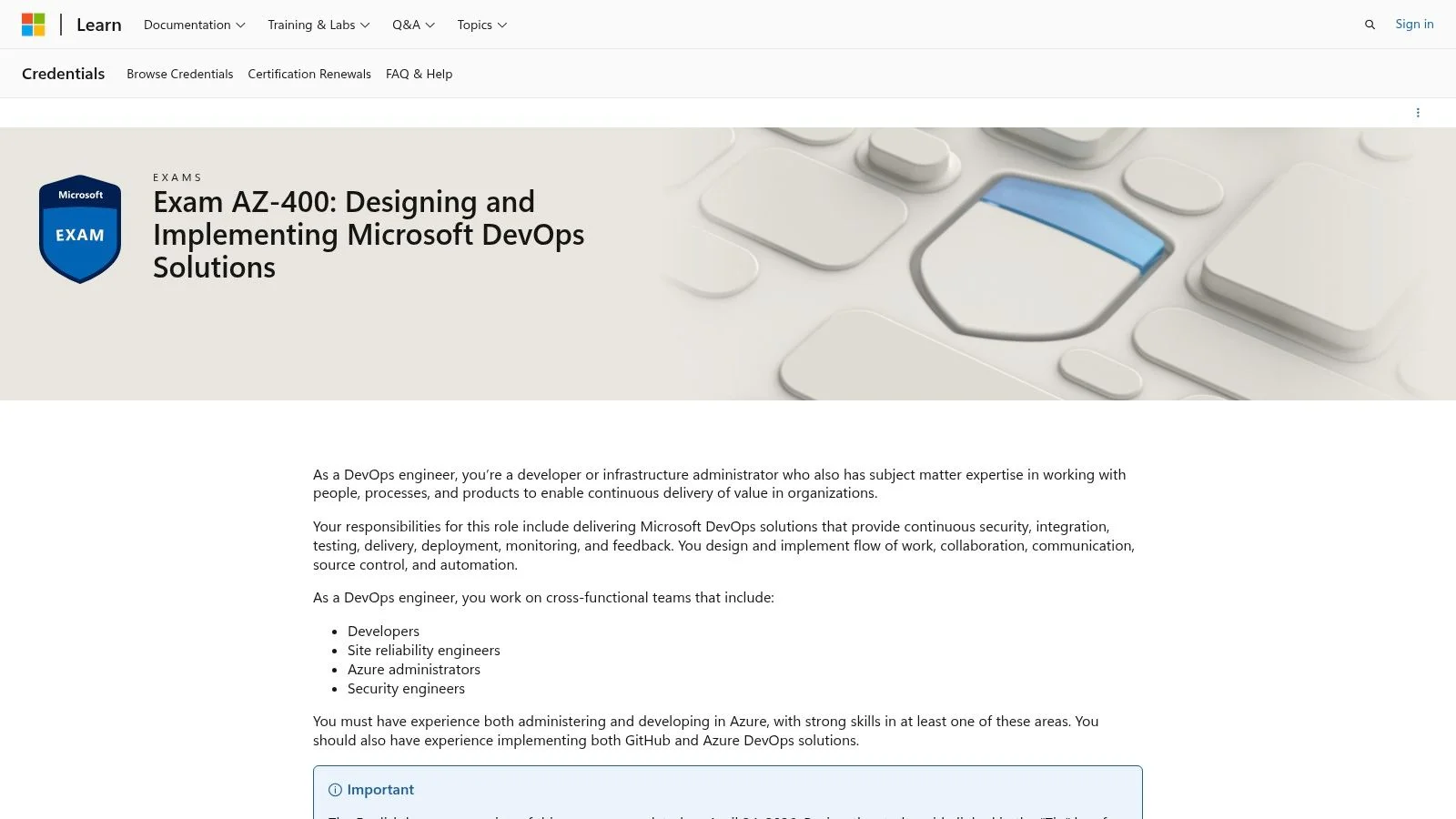This screenshot has height=819, width=1456.
Task: Open Browse Credentials menu item
Action: [180, 74]
